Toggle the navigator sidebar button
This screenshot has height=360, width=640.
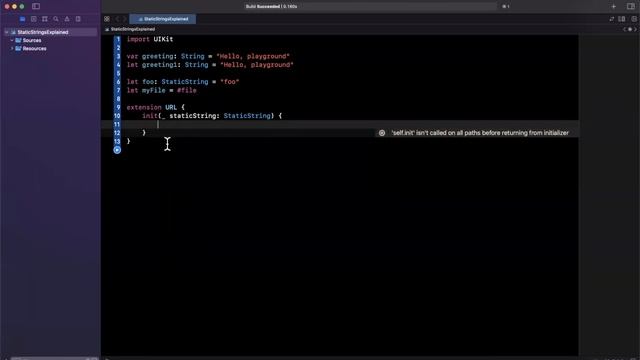click(36, 6)
